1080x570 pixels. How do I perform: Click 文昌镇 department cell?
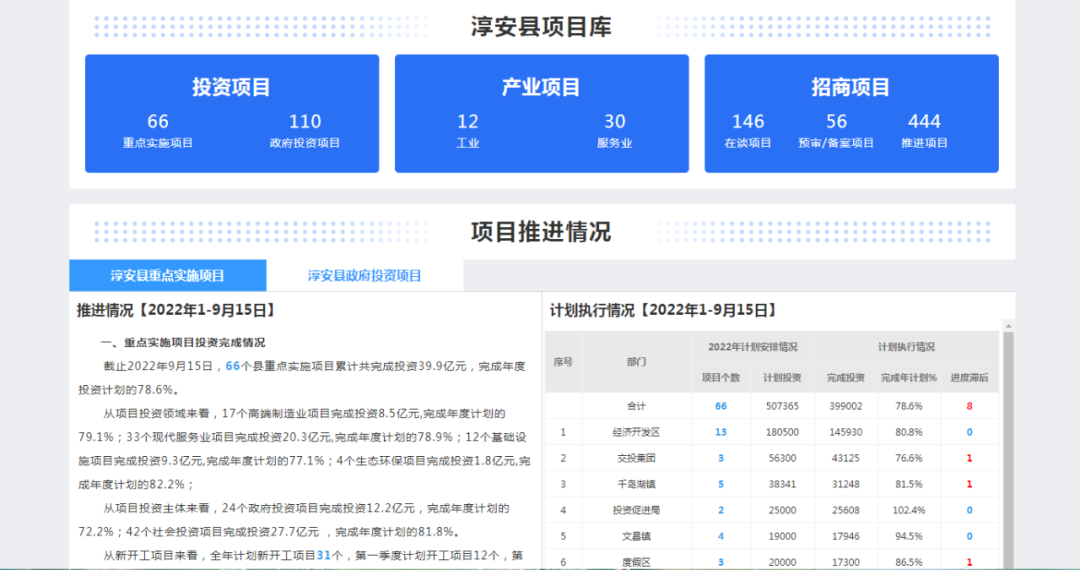[x=636, y=536]
